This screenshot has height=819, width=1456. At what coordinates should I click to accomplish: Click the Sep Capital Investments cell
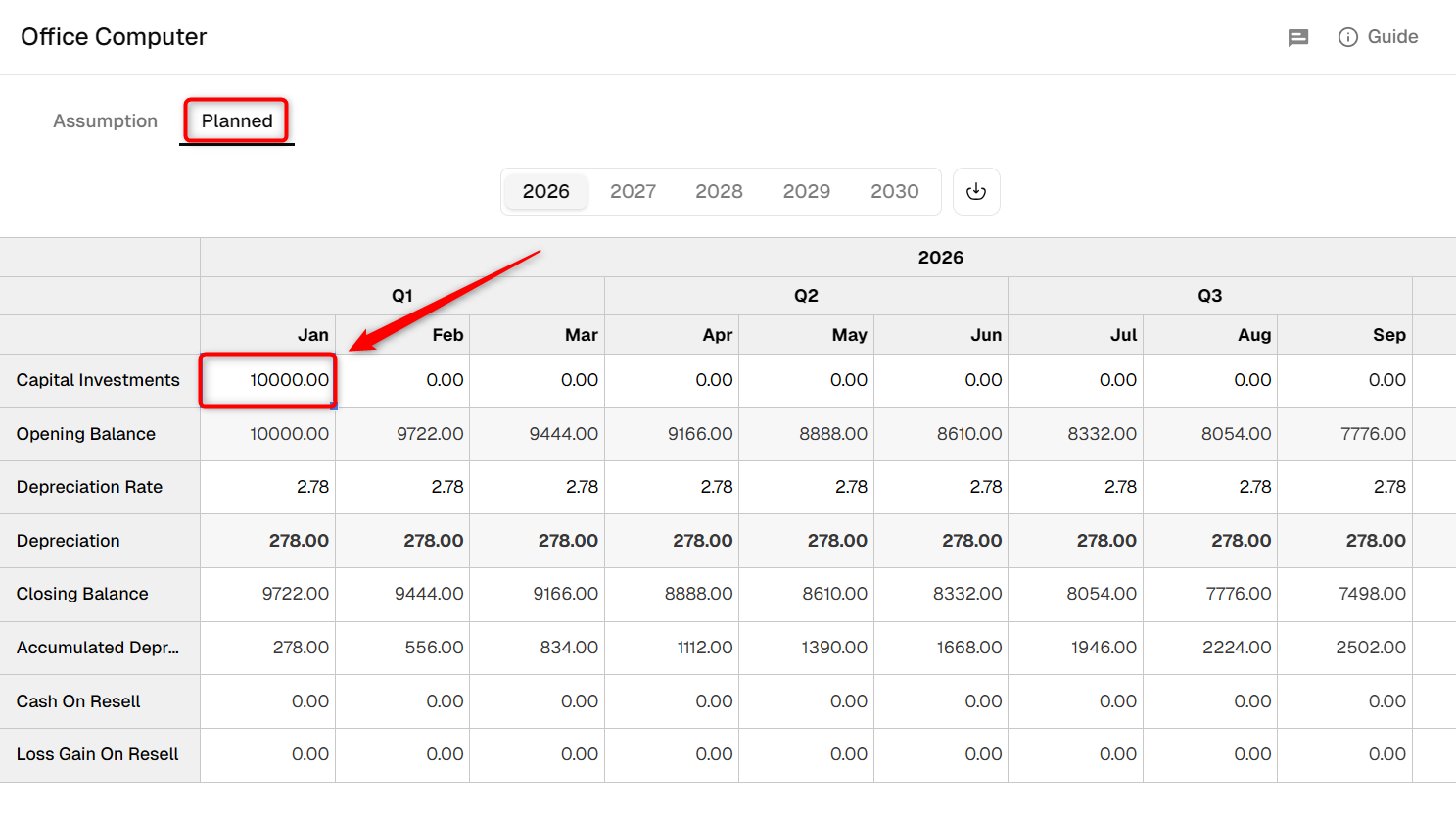tap(1344, 380)
